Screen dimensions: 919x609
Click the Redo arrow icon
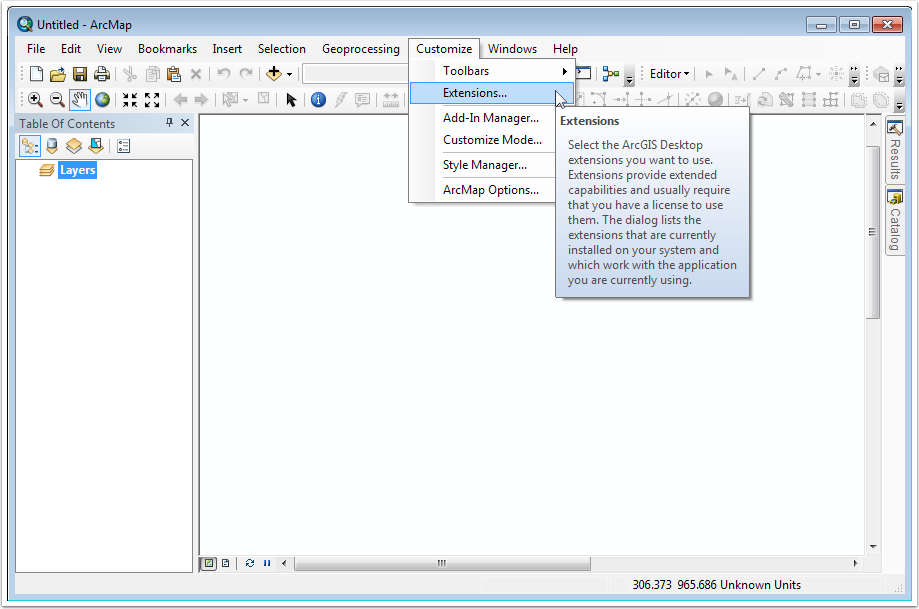tap(246, 74)
